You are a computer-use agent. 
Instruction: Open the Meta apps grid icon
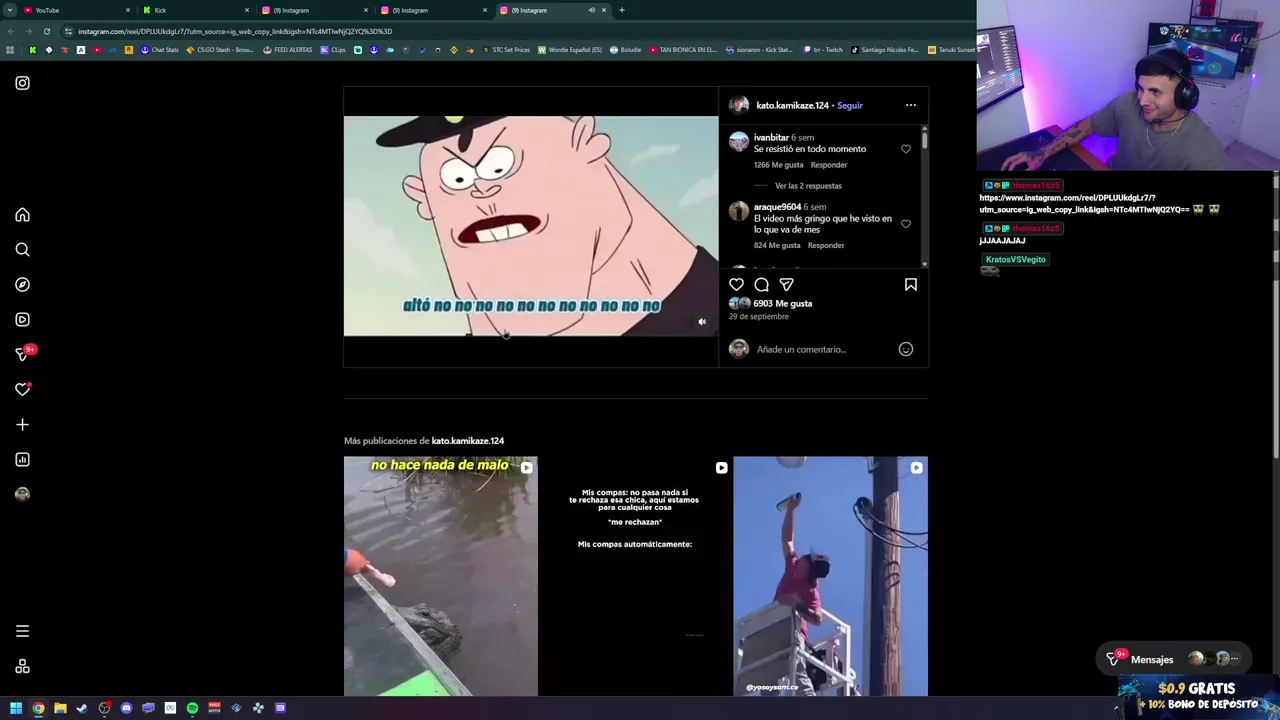[22, 667]
